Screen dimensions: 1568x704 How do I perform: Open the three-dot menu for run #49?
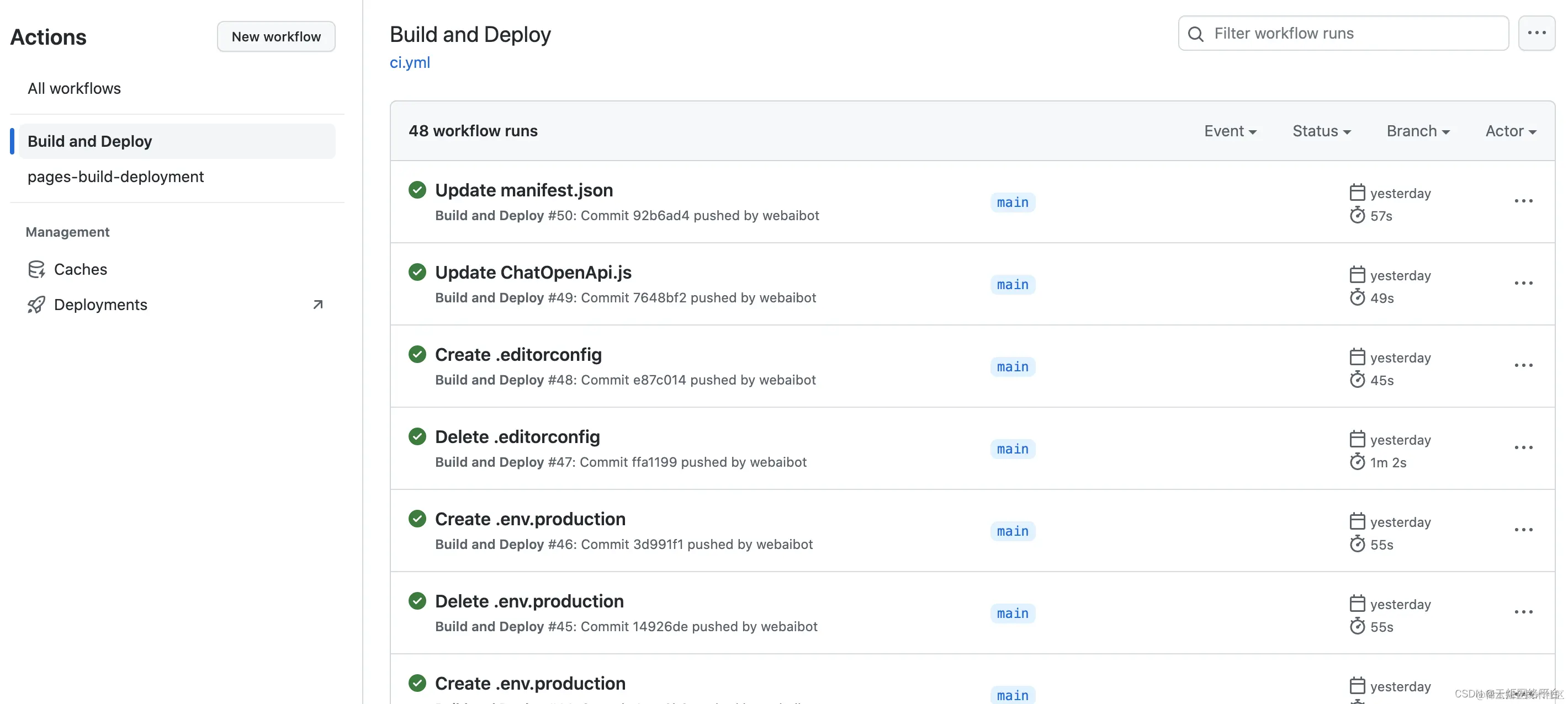pyautogui.click(x=1523, y=284)
